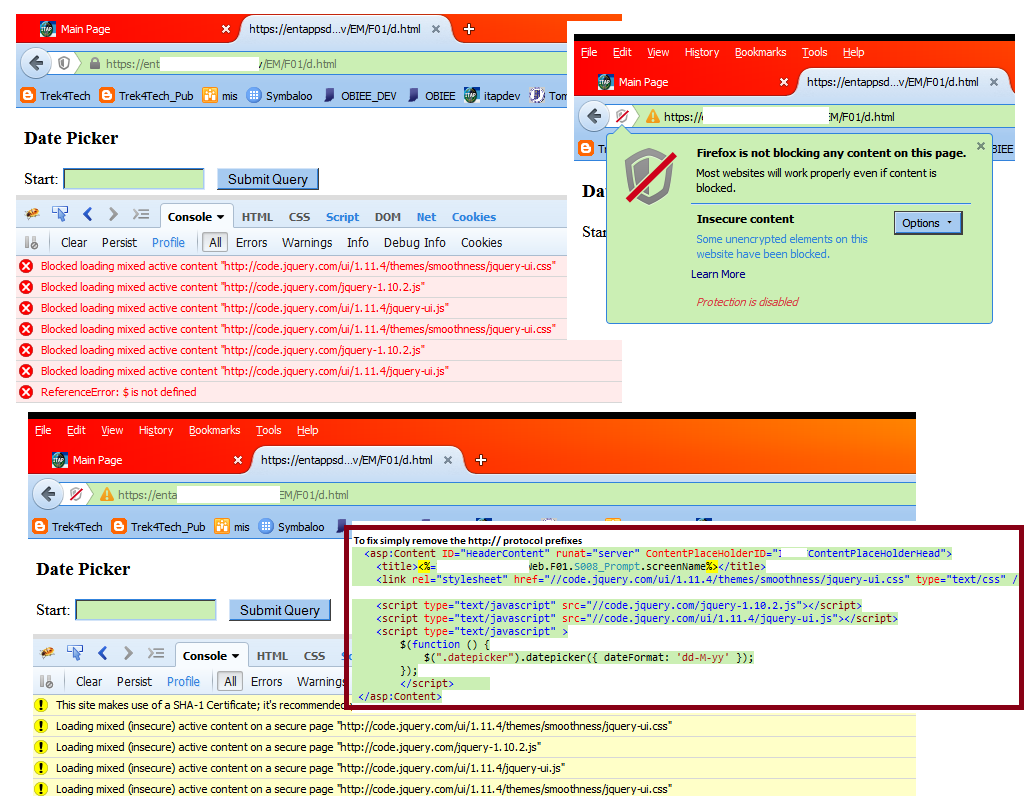Click Submit Query in the top-left window
Screen dimensions: 1032x796
click(x=268, y=179)
